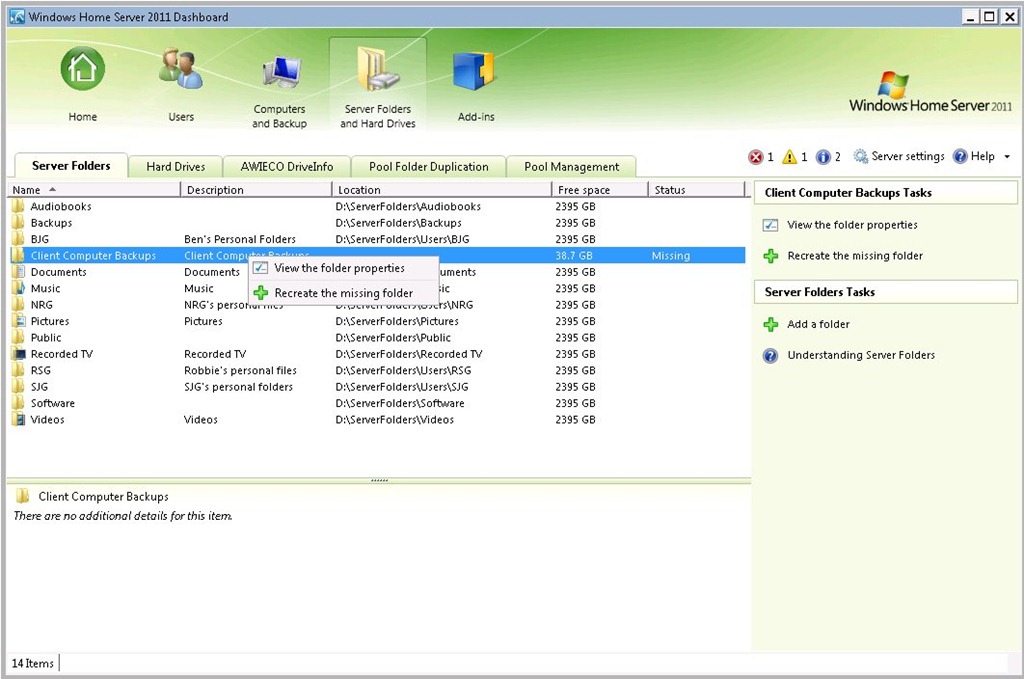The height and width of the screenshot is (679, 1024).
Task: Open Server Folders and Hard Drives icon
Action: (377, 69)
